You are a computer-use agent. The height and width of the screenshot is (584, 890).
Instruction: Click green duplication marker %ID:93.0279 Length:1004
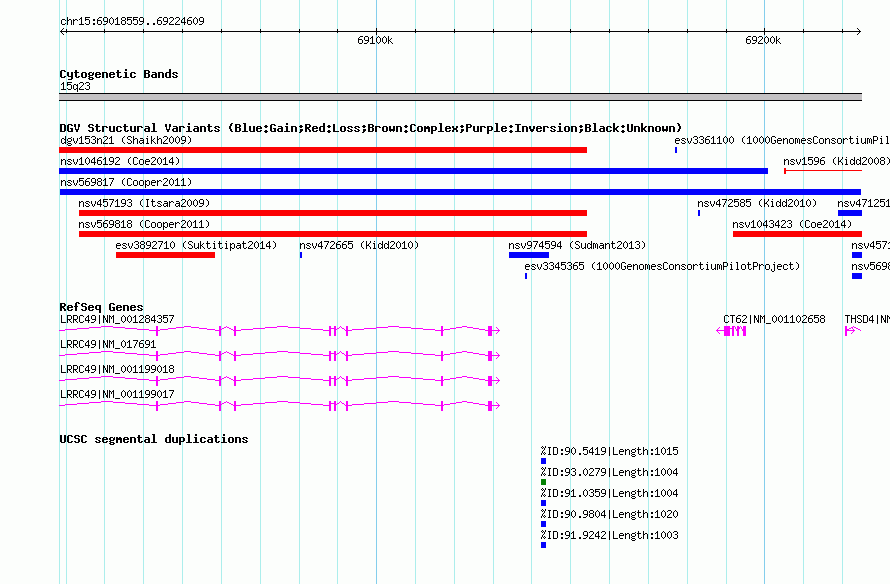tap(543, 482)
